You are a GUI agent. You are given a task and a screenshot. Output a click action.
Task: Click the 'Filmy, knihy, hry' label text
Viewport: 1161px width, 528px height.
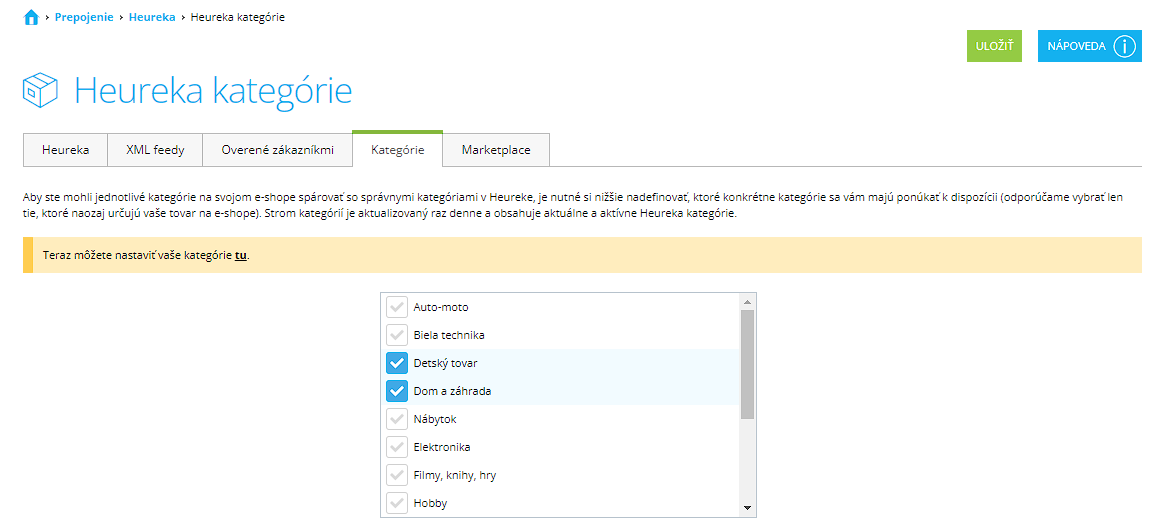pyautogui.click(x=455, y=475)
